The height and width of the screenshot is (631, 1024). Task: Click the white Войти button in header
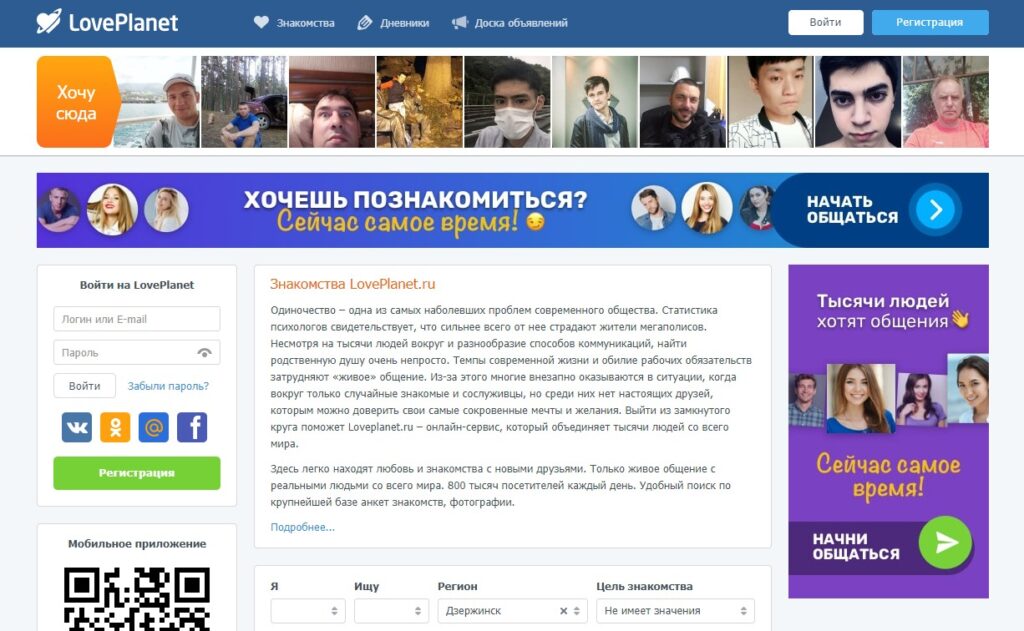pyautogui.click(x=825, y=22)
